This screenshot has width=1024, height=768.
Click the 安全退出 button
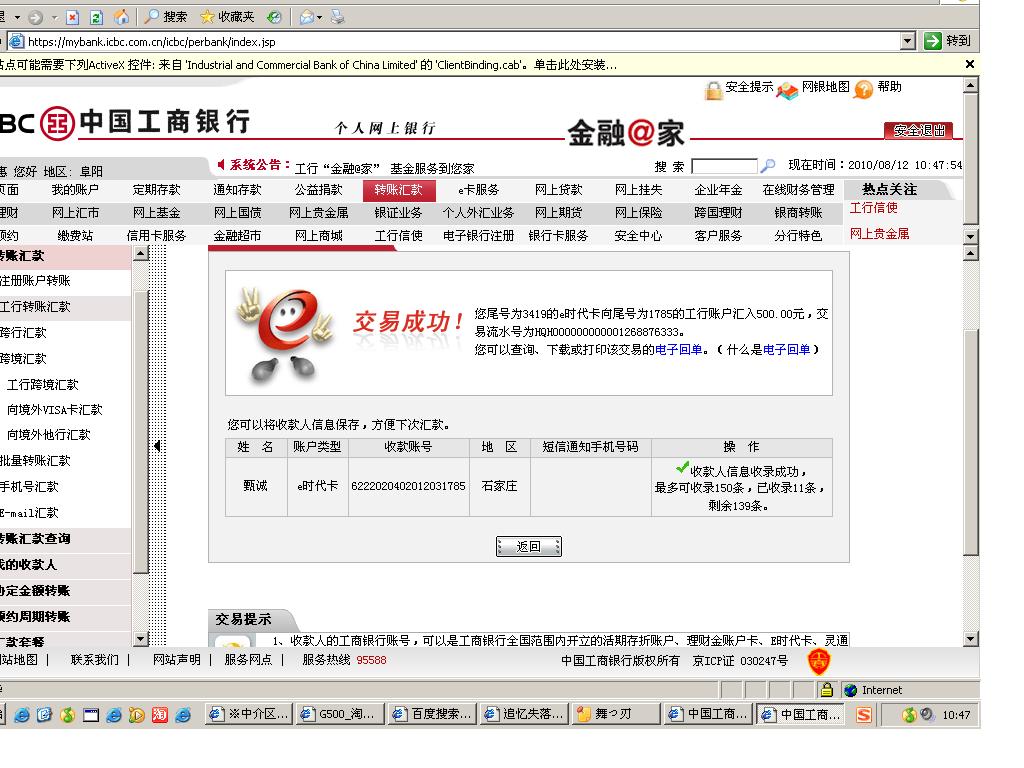pos(918,131)
